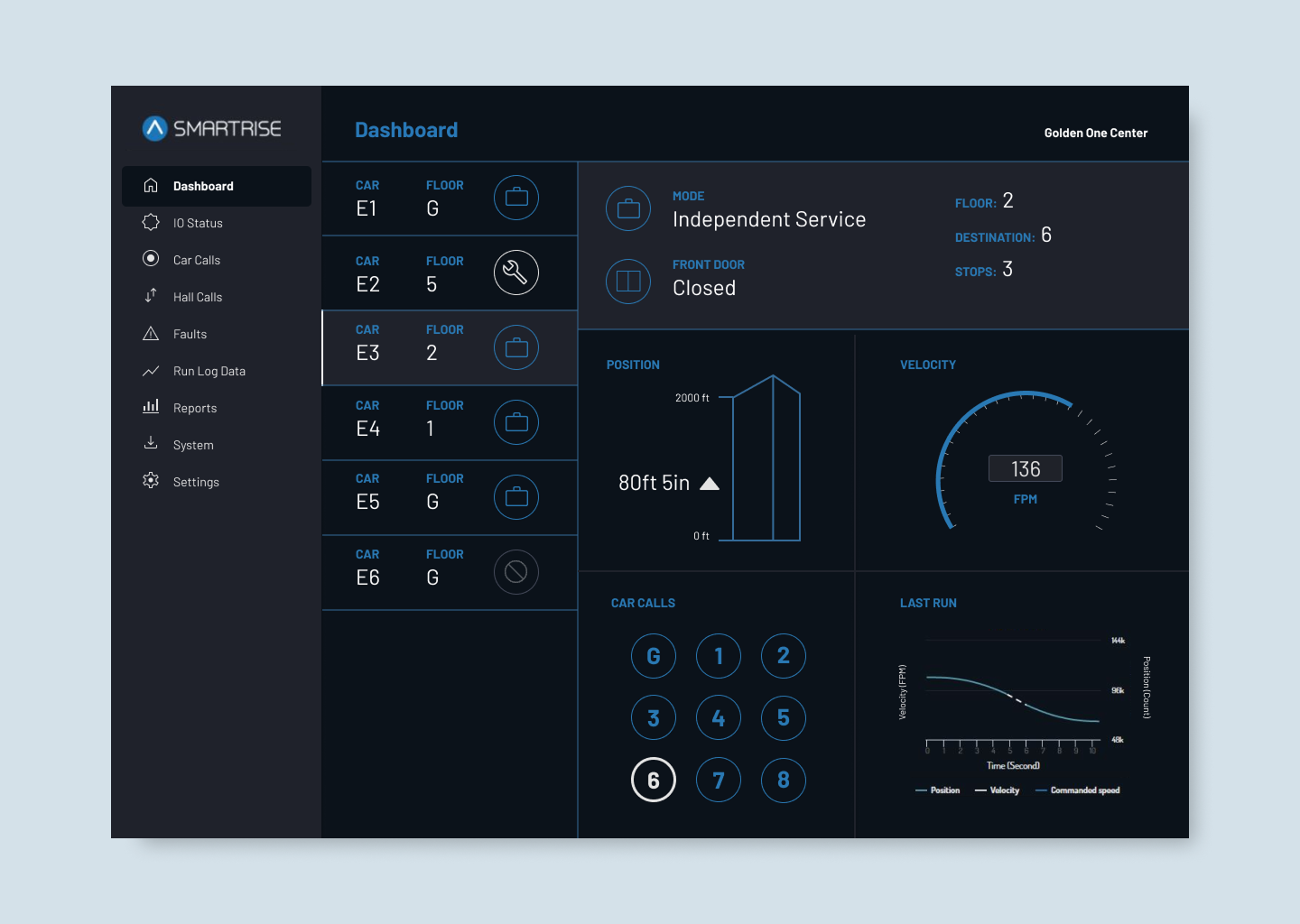Image resolution: width=1300 pixels, height=924 pixels.
Task: Enable car call for floor 8
Action: coord(784,781)
